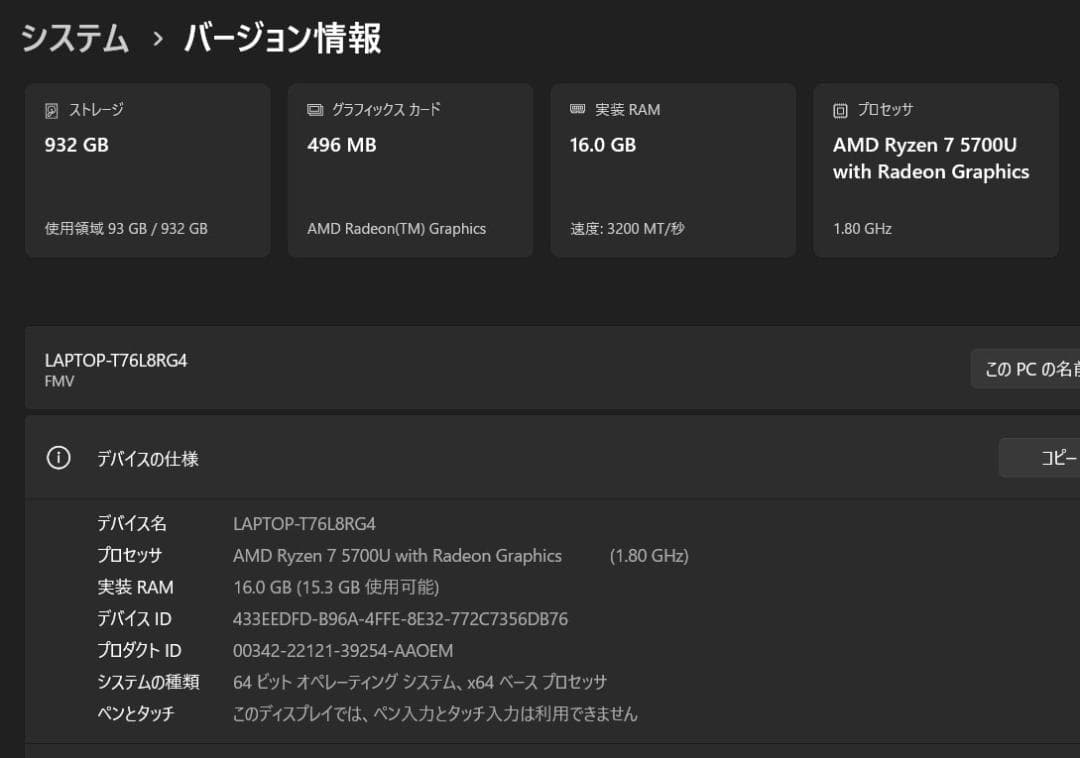Viewport: 1080px width, 758px height.
Task: Open the 実装 RAM card showing 16.0 GB
Action: coord(673,170)
